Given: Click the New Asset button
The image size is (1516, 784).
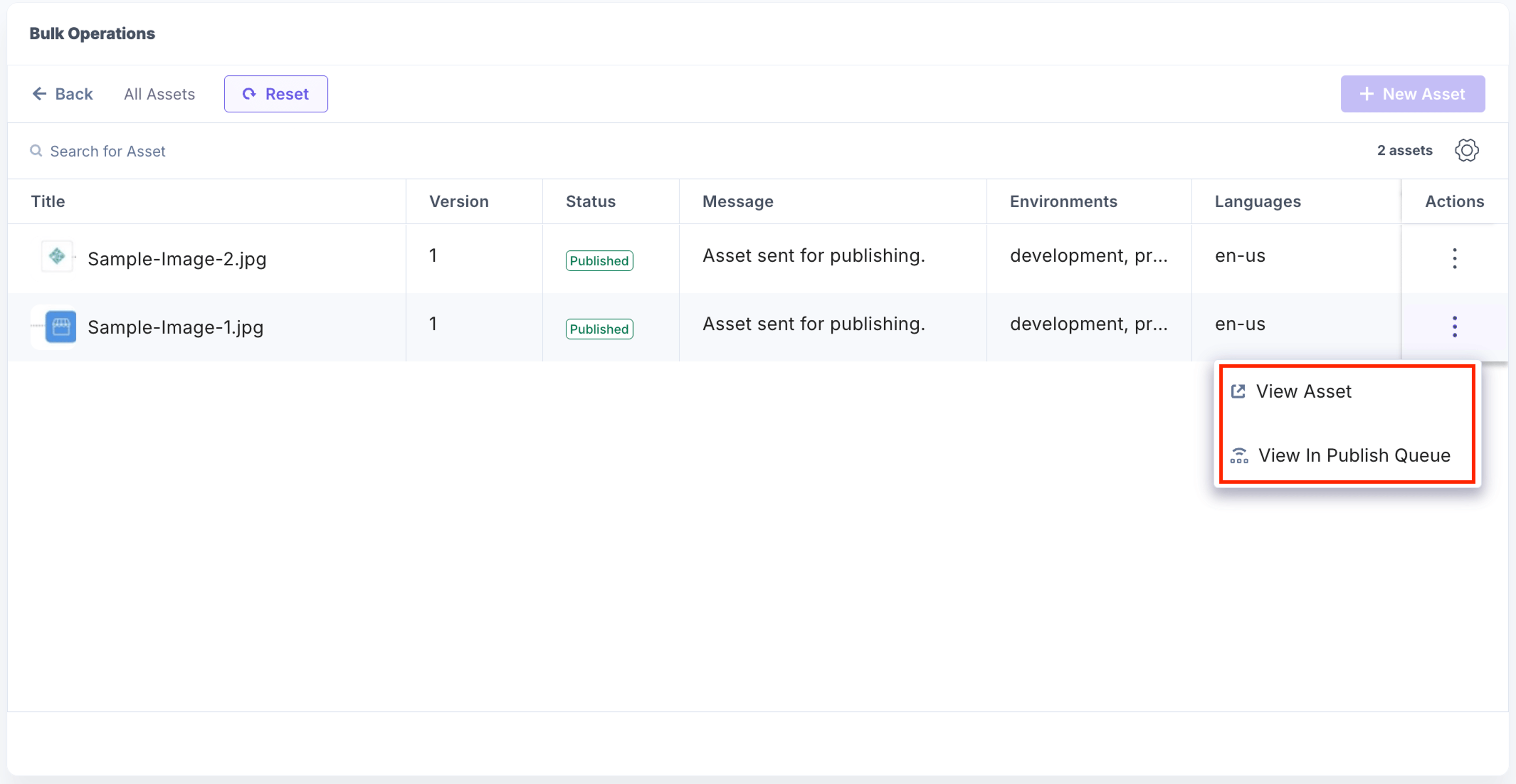Looking at the screenshot, I should click(1413, 94).
